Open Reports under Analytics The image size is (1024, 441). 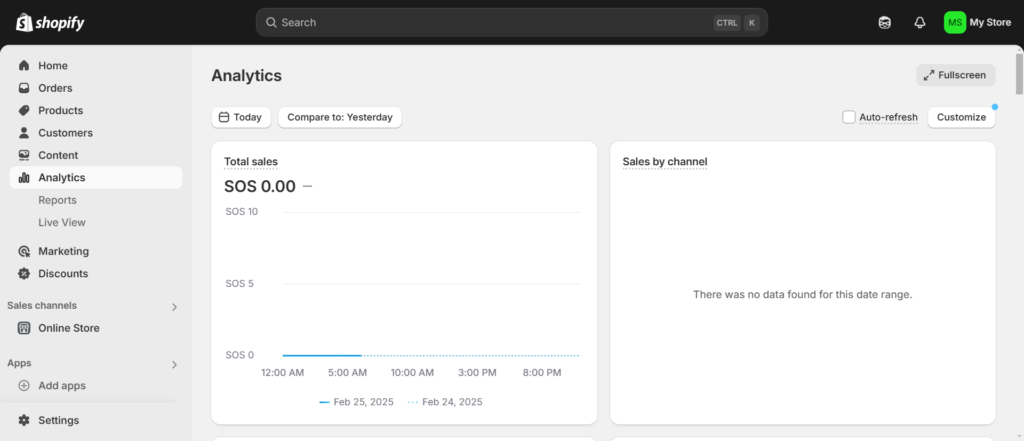pyautogui.click(x=57, y=200)
